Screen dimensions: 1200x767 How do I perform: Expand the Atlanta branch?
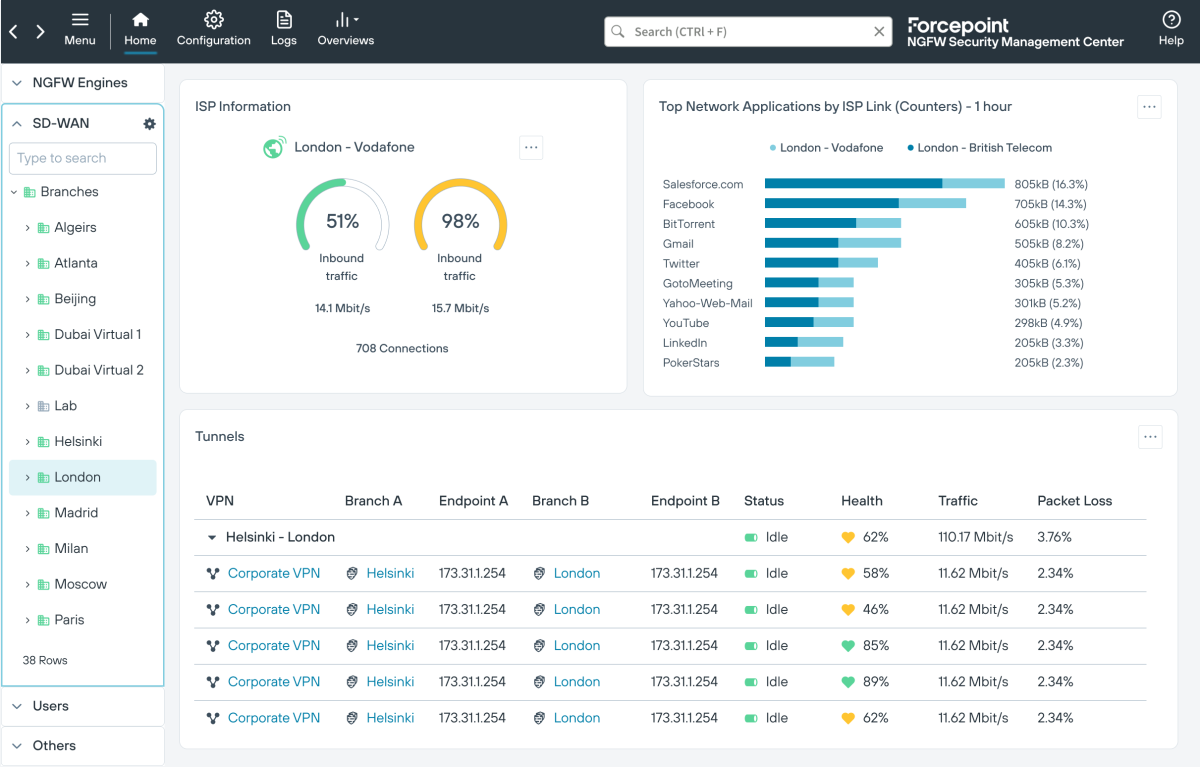[27, 264]
